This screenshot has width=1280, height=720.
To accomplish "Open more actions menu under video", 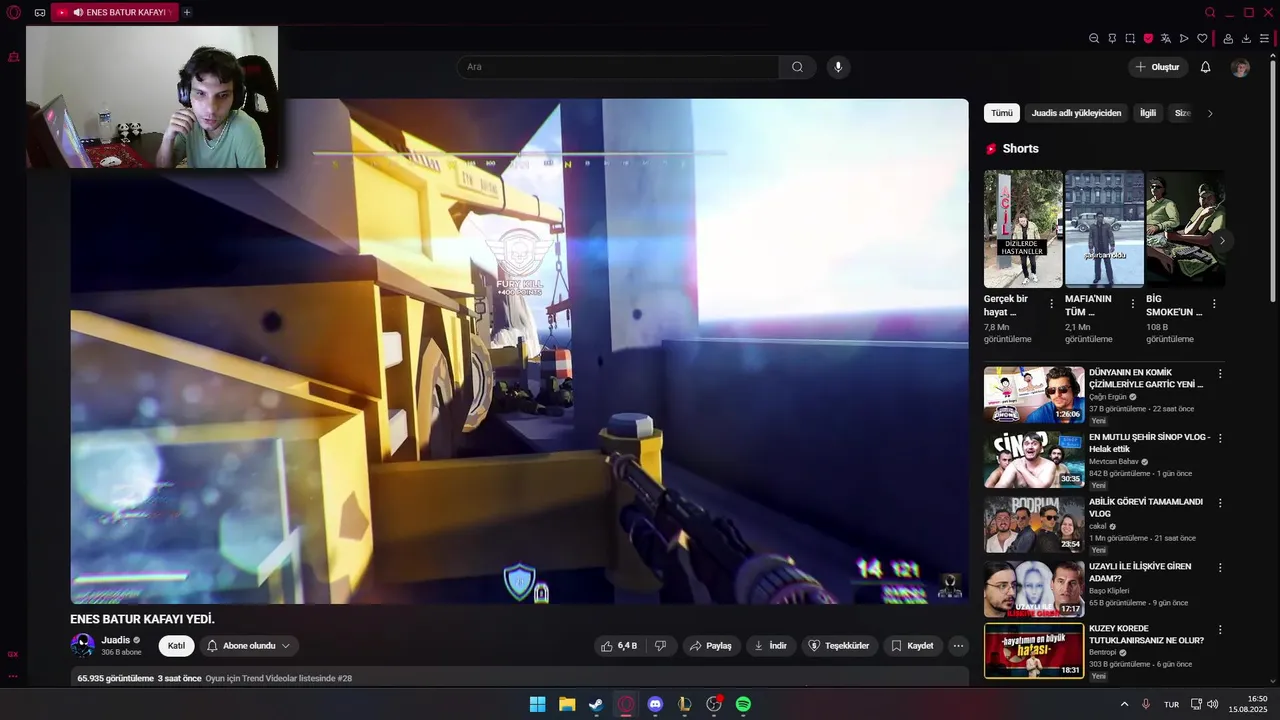I will coord(958,646).
